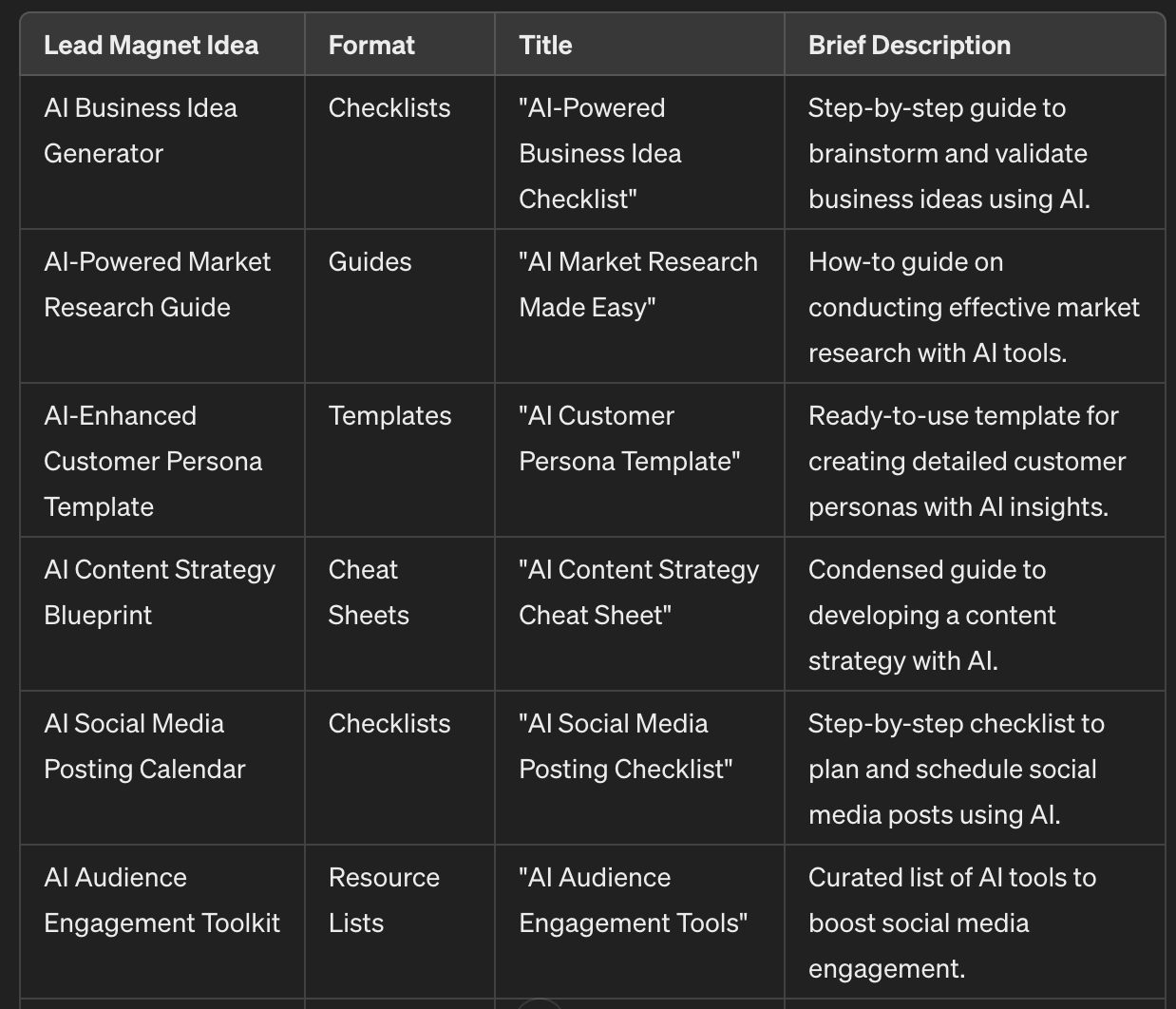Select the "Templates" format cell
The width and height of the screenshot is (1176, 1009).
(389, 416)
